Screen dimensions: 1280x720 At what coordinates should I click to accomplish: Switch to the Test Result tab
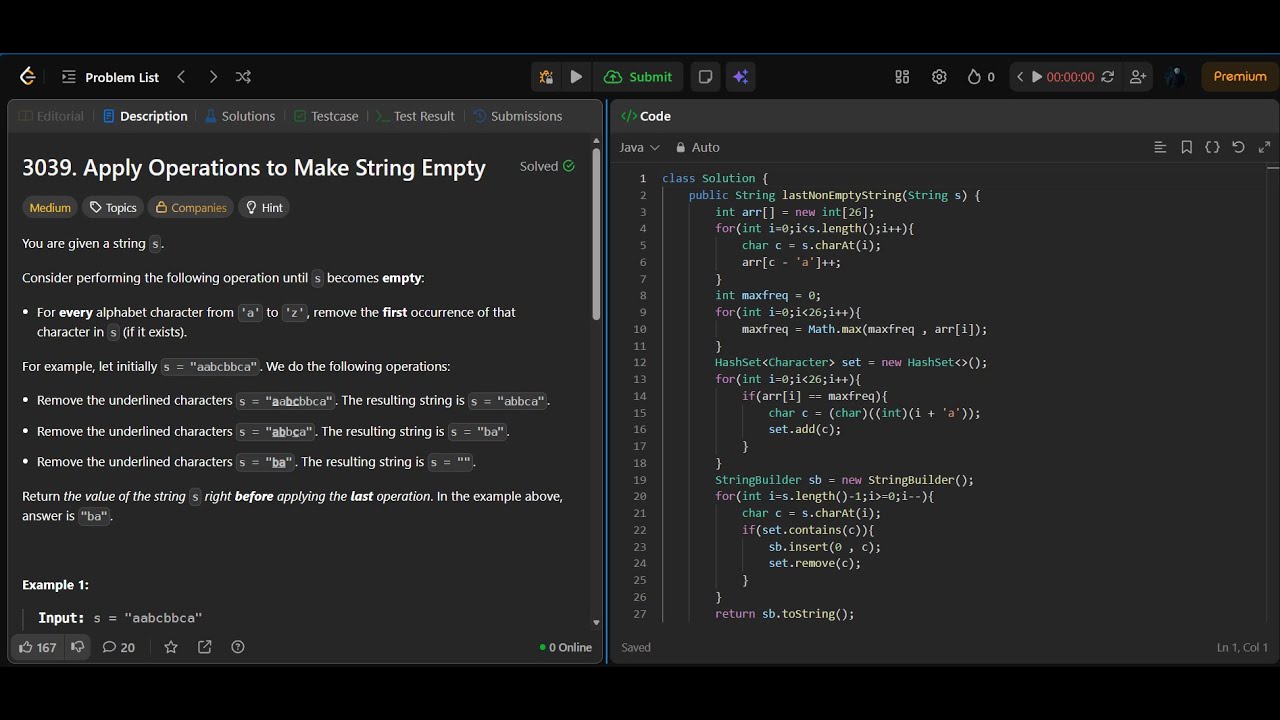tap(415, 116)
